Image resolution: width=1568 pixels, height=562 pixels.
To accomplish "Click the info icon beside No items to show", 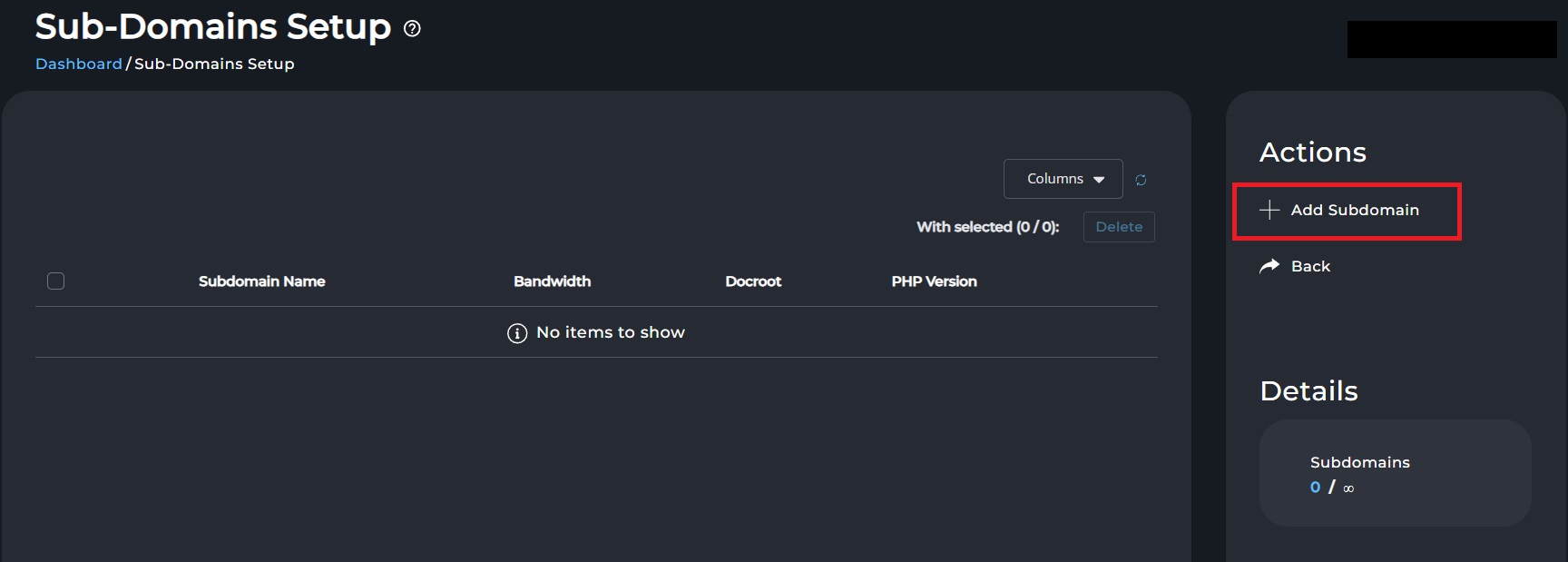I will [x=517, y=333].
